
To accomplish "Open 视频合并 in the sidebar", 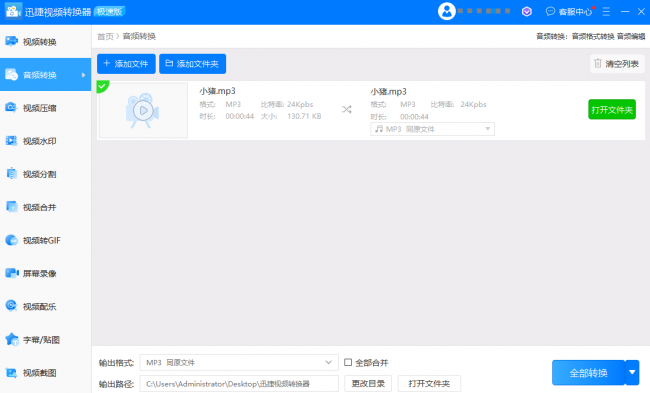I will (45, 207).
